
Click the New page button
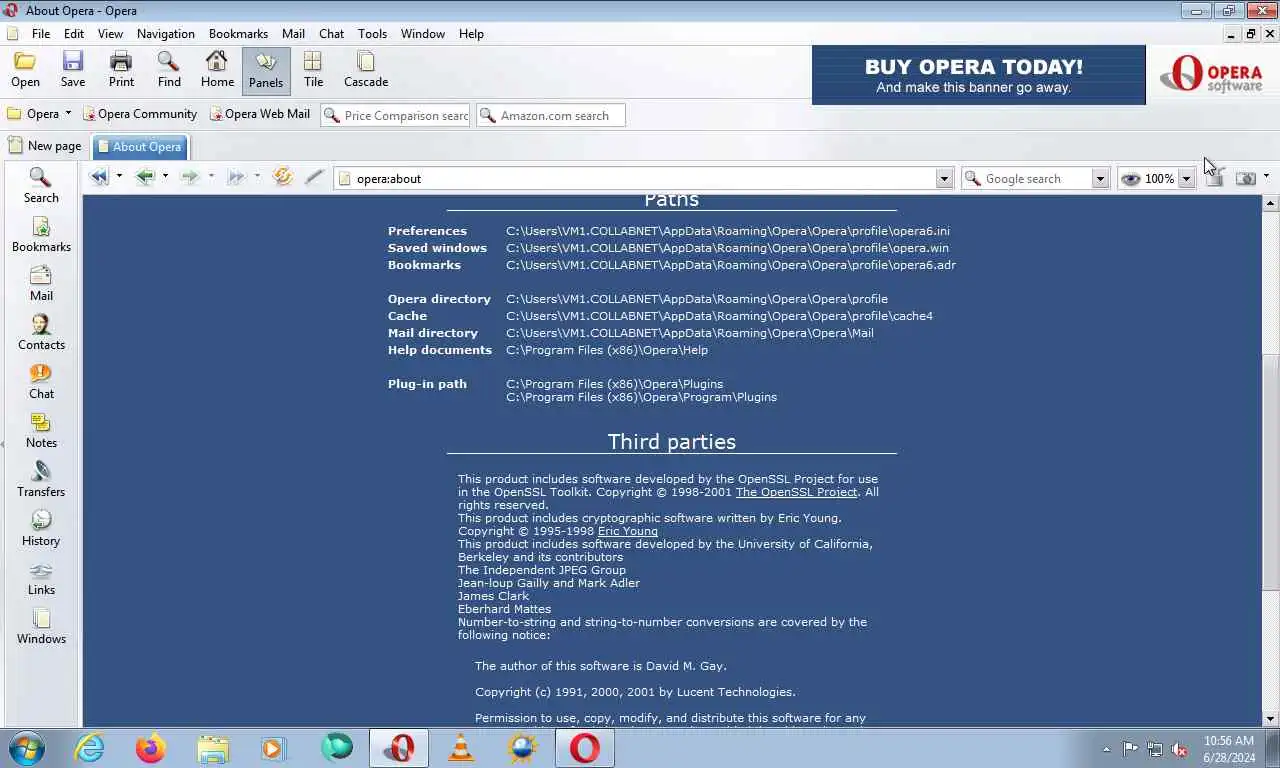pyautogui.click(x=45, y=146)
